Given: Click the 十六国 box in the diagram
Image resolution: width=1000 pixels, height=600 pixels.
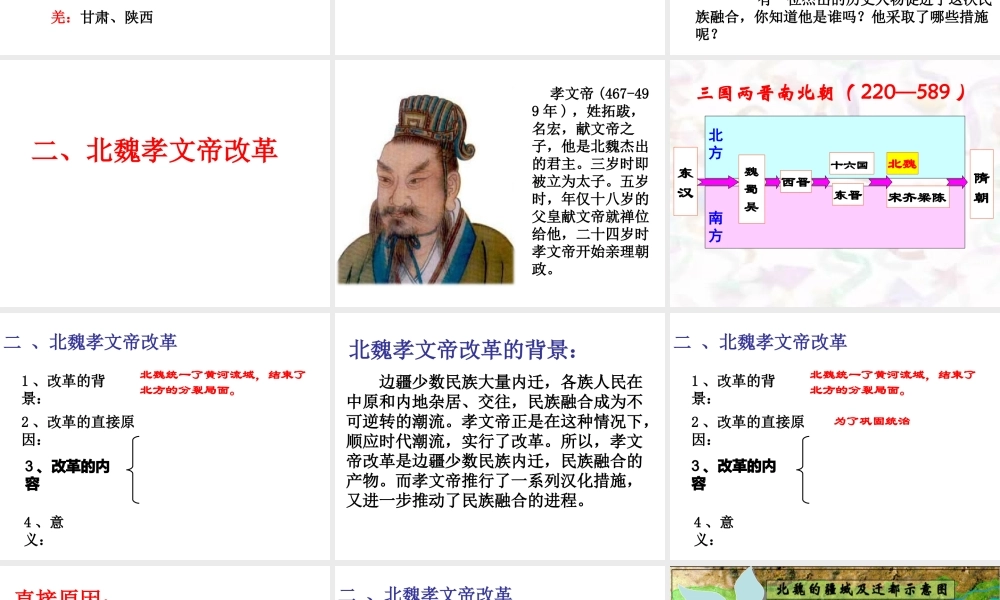Looking at the screenshot, I should point(851,165).
